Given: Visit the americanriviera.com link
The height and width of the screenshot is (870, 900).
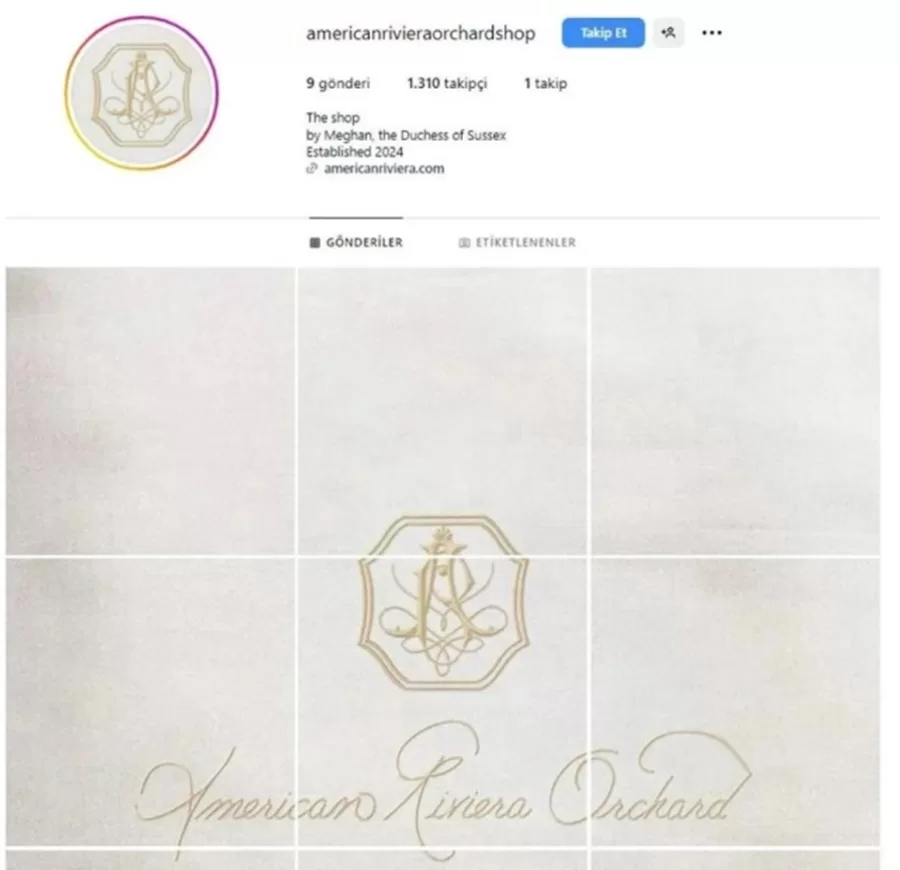Looking at the screenshot, I should [x=384, y=169].
